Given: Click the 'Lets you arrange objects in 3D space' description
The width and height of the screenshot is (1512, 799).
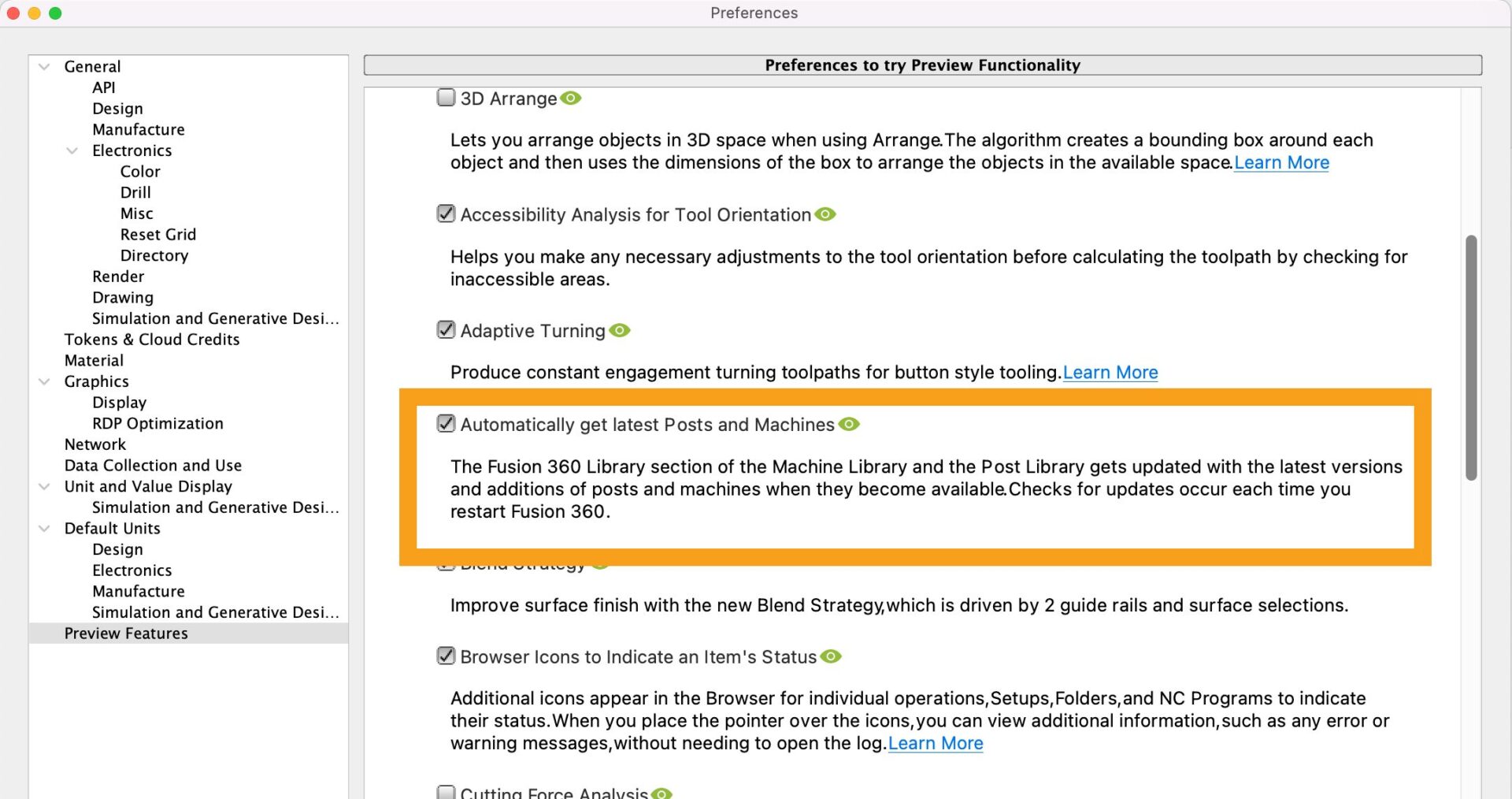Looking at the screenshot, I should (912, 151).
